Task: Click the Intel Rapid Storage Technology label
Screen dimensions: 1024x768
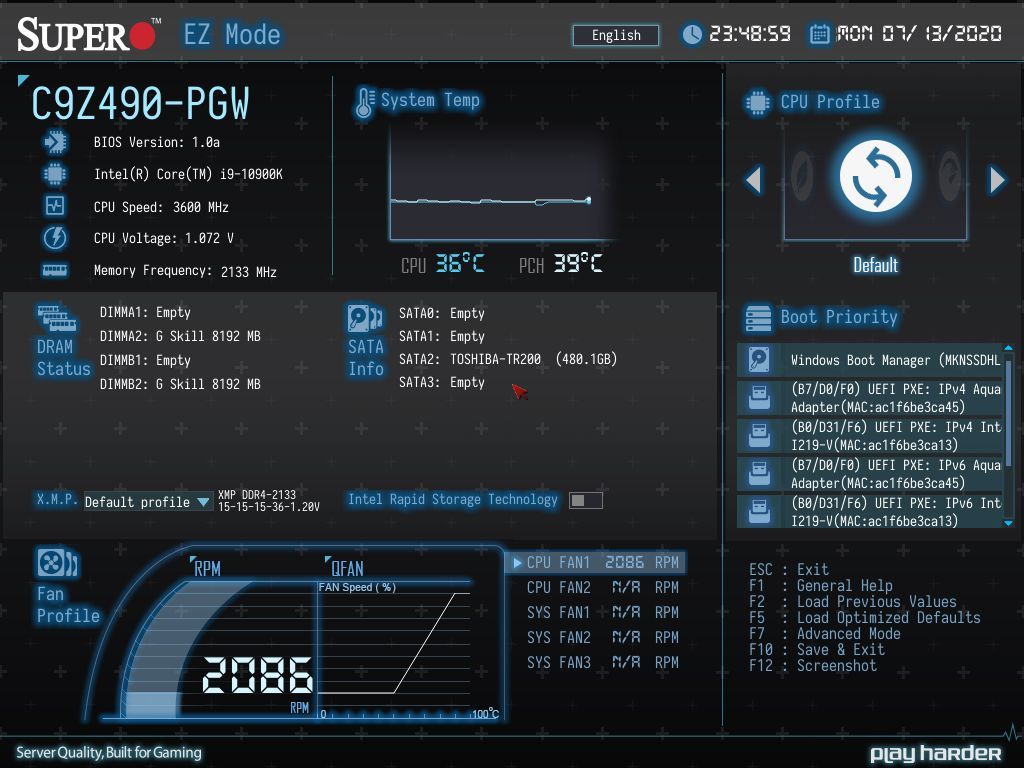Action: tap(453, 500)
